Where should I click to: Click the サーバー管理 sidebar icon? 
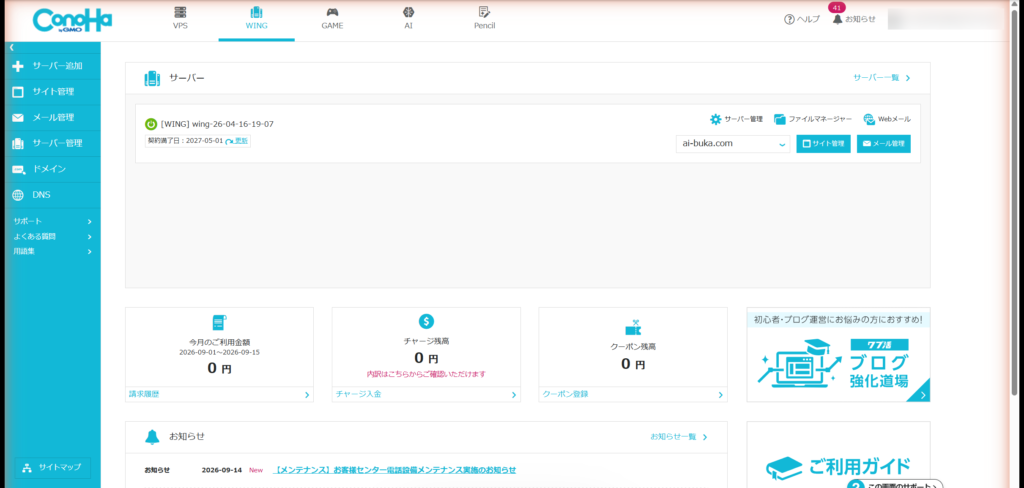(18, 143)
